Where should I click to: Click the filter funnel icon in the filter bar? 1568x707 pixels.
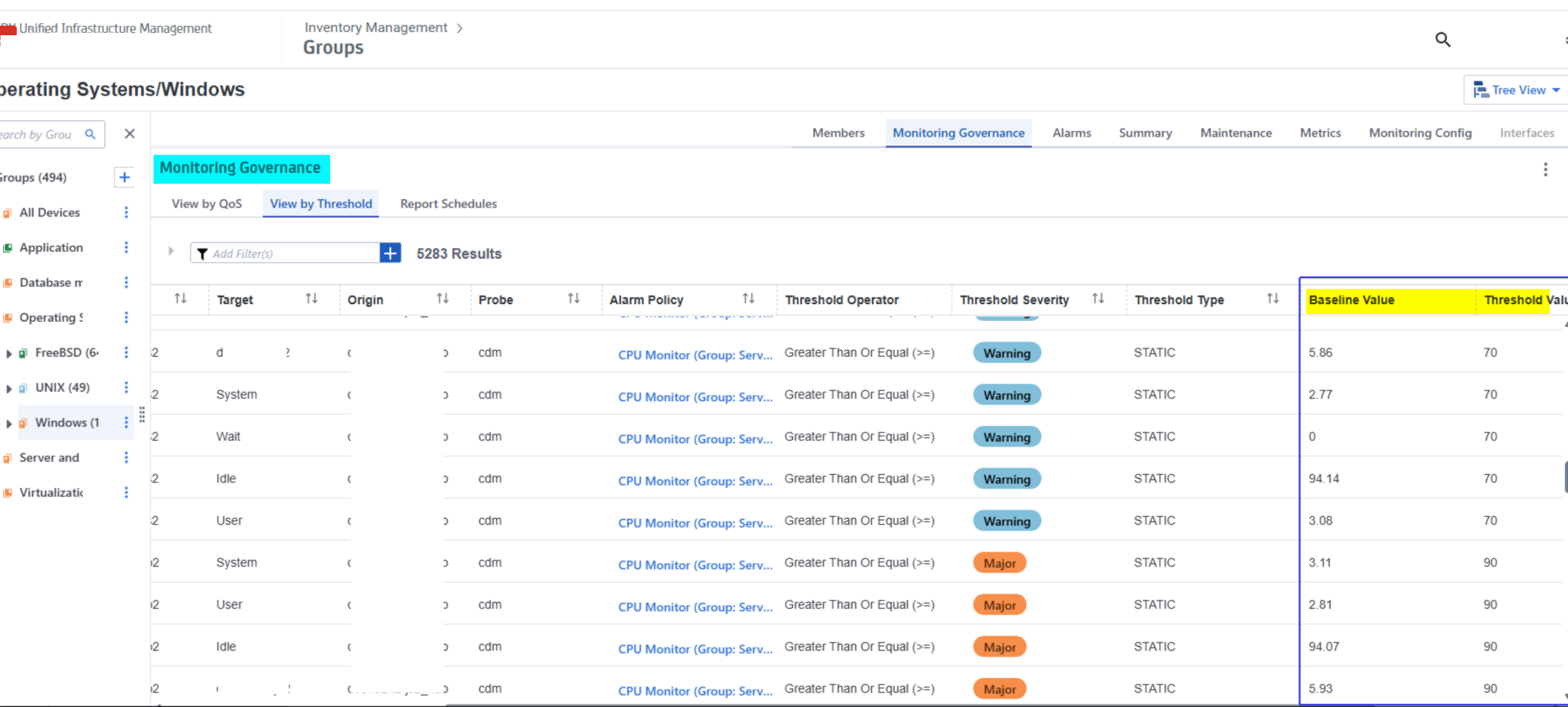point(202,253)
